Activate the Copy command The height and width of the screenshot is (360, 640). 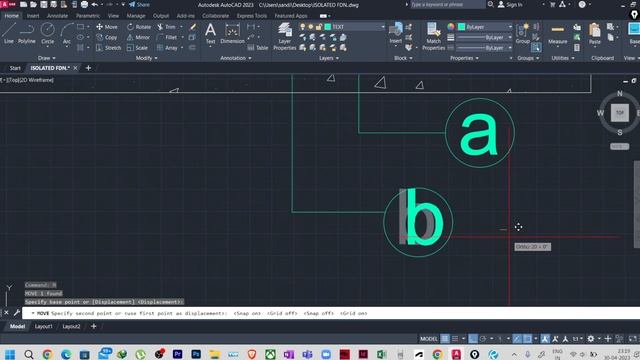pos(107,37)
